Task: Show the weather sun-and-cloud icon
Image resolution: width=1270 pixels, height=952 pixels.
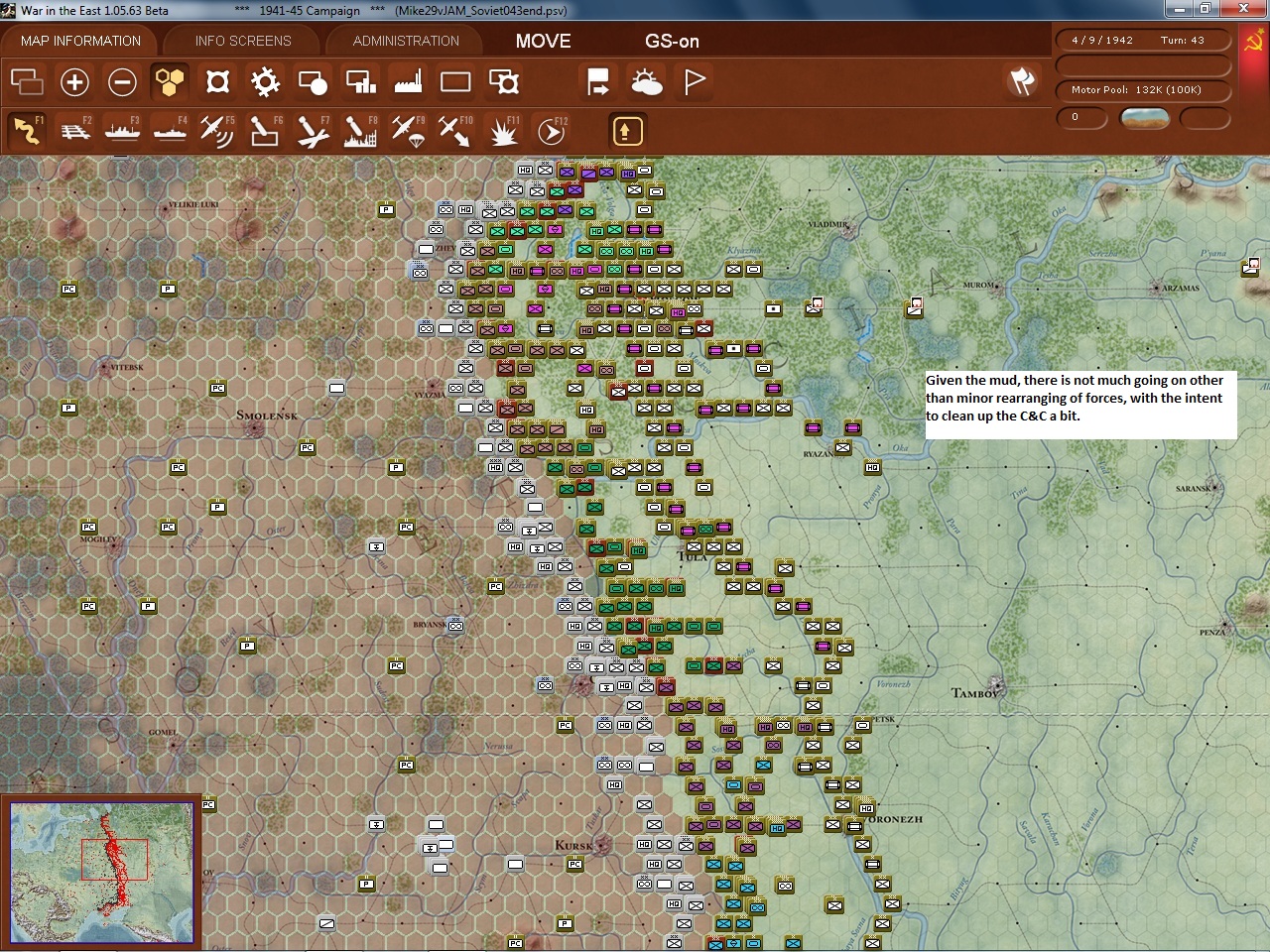Action: [x=646, y=82]
